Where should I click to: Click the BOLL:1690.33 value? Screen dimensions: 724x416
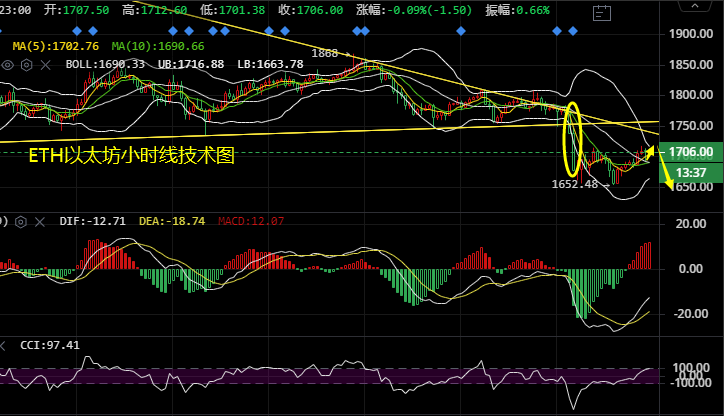pyautogui.click(x=105, y=64)
